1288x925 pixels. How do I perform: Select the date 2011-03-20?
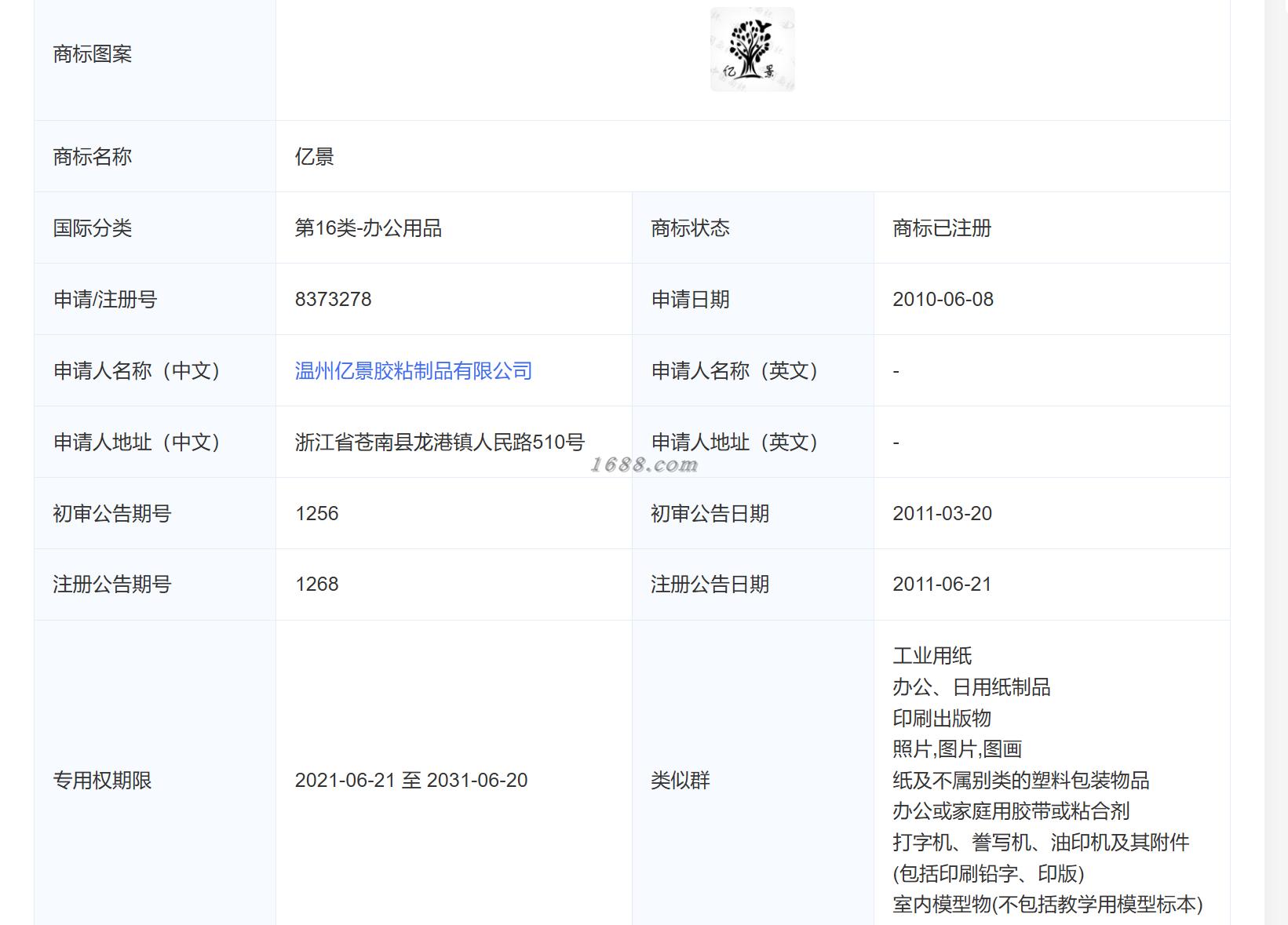point(942,513)
